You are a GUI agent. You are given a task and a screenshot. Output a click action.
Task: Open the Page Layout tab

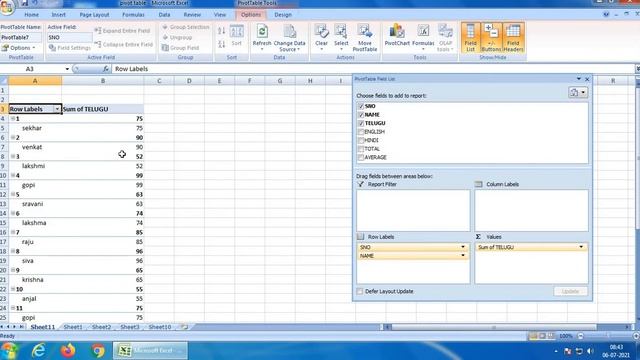[x=94, y=15]
